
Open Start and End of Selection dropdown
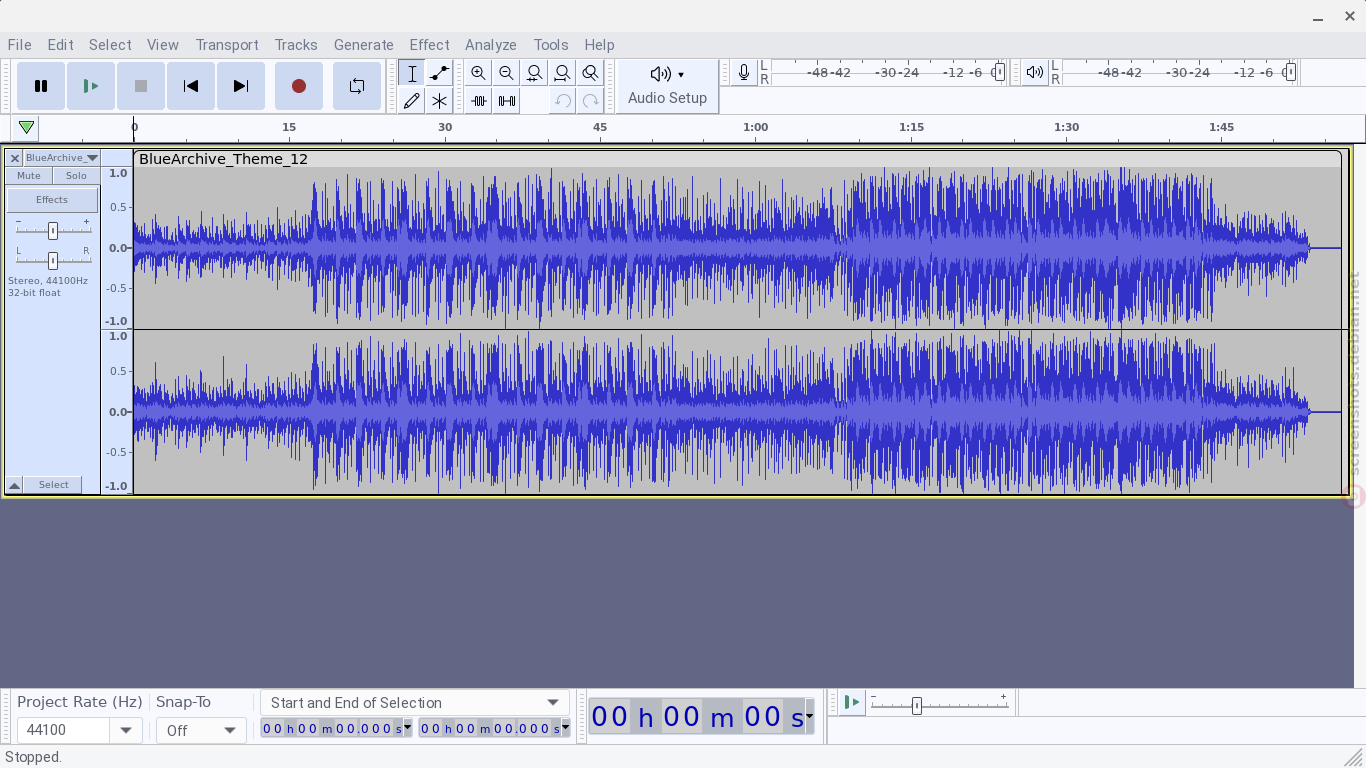tap(414, 703)
